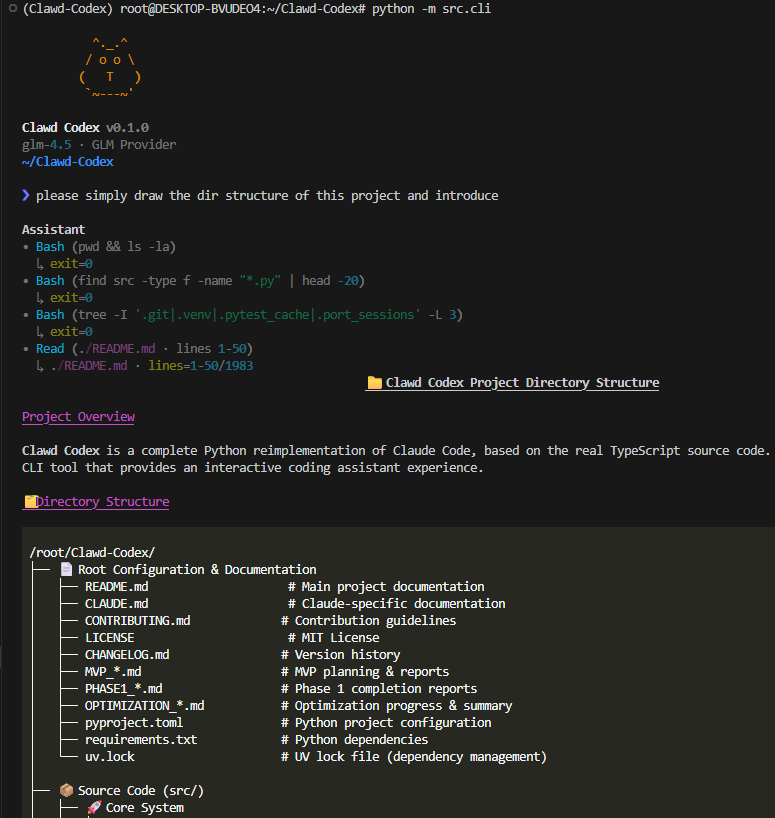This screenshot has height=818, width=775.
Task: Click '# Python dependencies' comment
Action: (x=355, y=739)
